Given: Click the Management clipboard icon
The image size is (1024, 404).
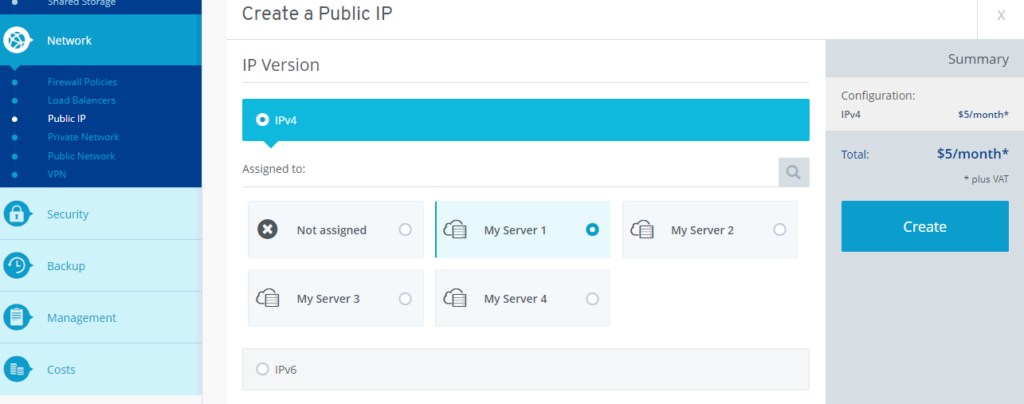Looking at the screenshot, I should coord(17,318).
